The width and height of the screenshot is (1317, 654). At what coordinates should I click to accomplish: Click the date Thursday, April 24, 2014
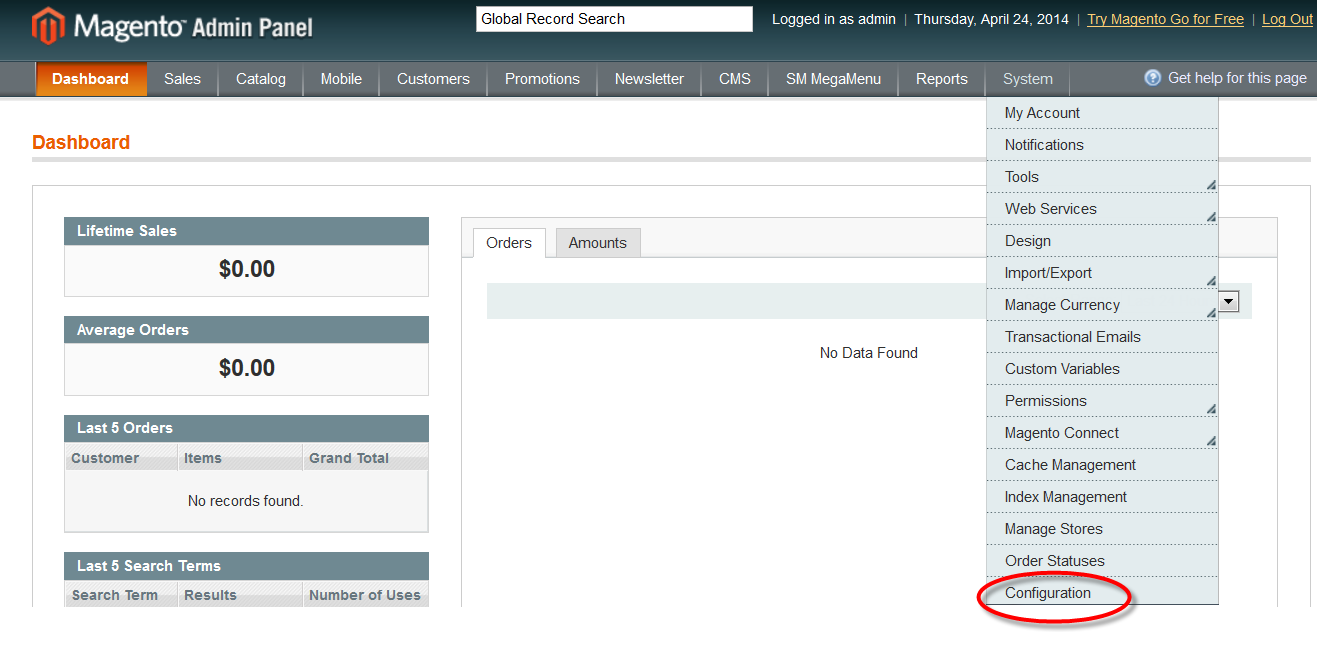[991, 19]
